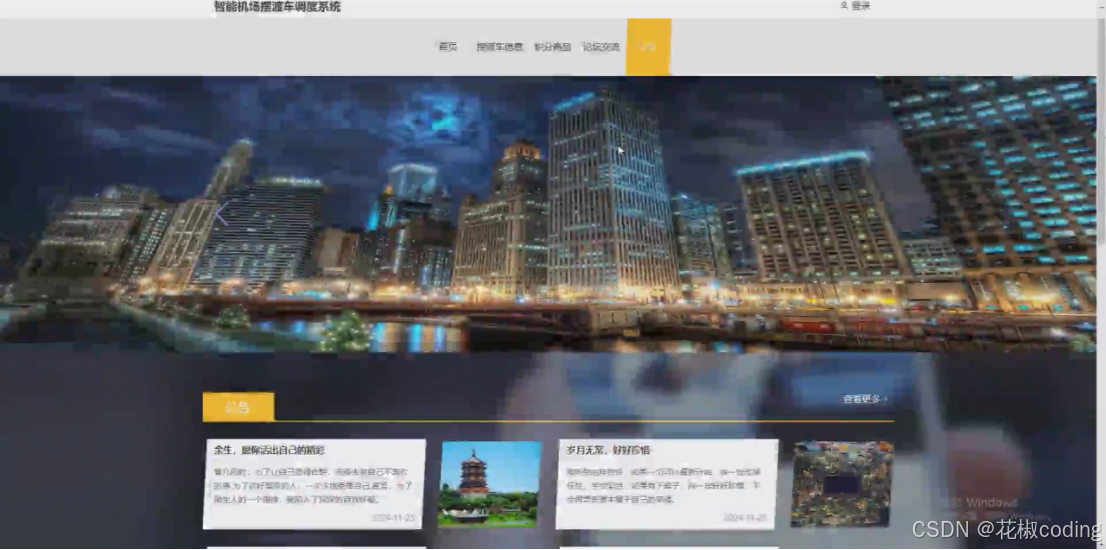This screenshot has height=550, width=1106.
Task: Open the 摆渡车信息 nav item
Action: 499,47
